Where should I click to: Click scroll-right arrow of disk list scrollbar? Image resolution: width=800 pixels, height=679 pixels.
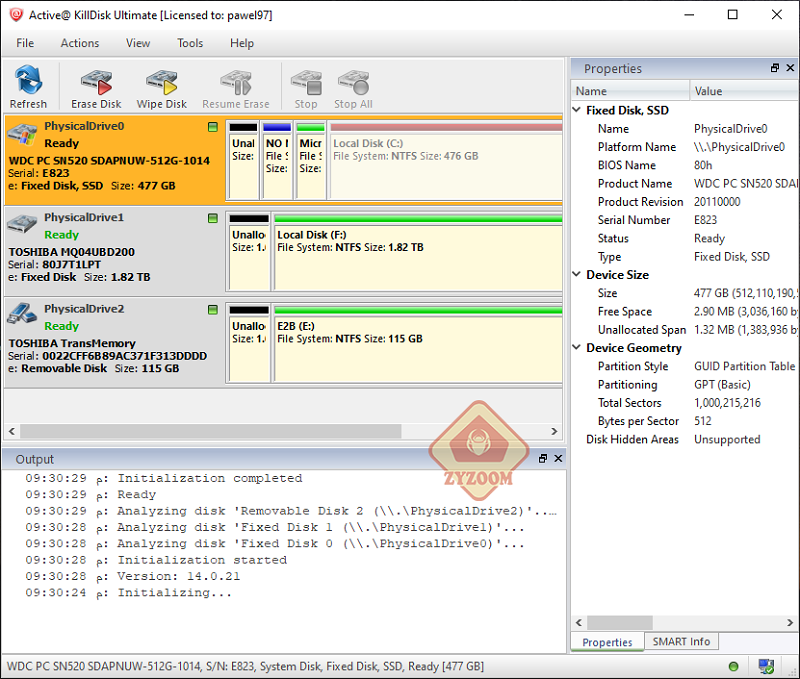(555, 432)
